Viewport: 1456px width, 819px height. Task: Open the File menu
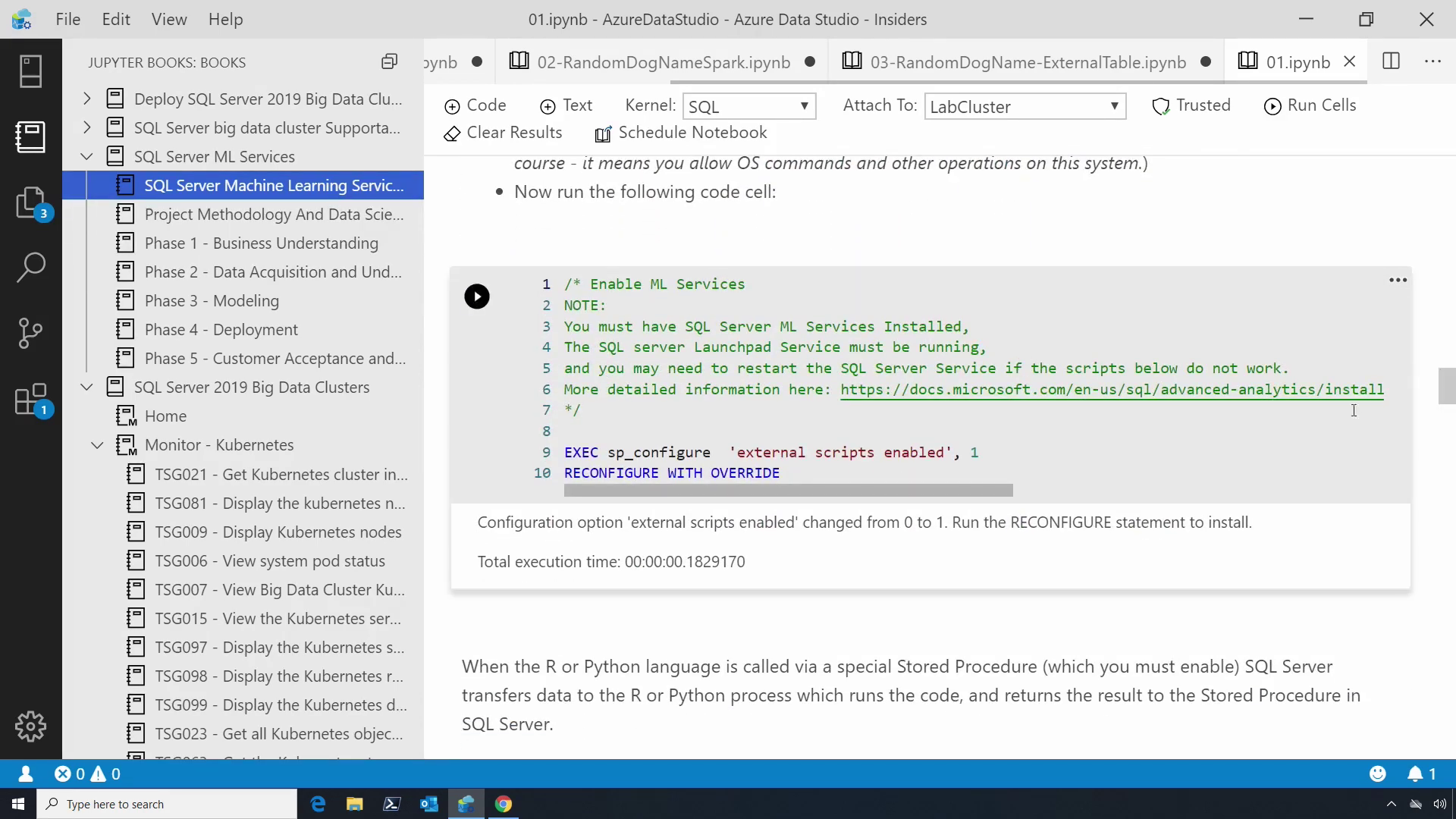coord(67,19)
